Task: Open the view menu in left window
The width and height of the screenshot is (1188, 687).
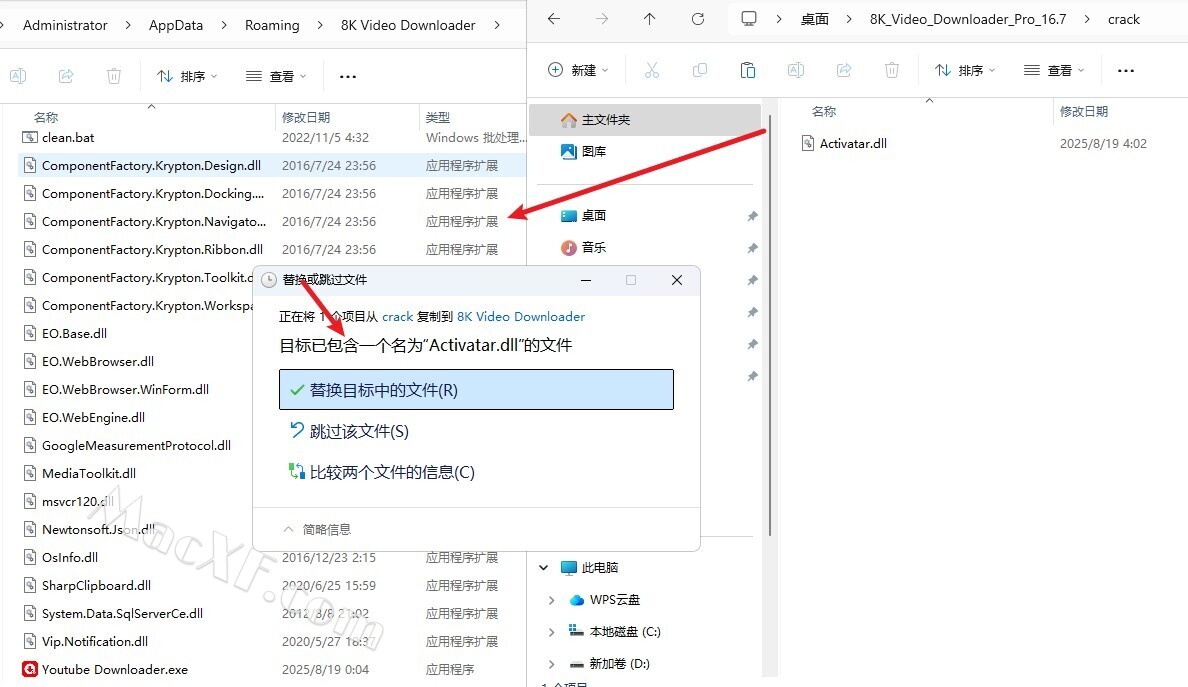Action: [x=276, y=76]
